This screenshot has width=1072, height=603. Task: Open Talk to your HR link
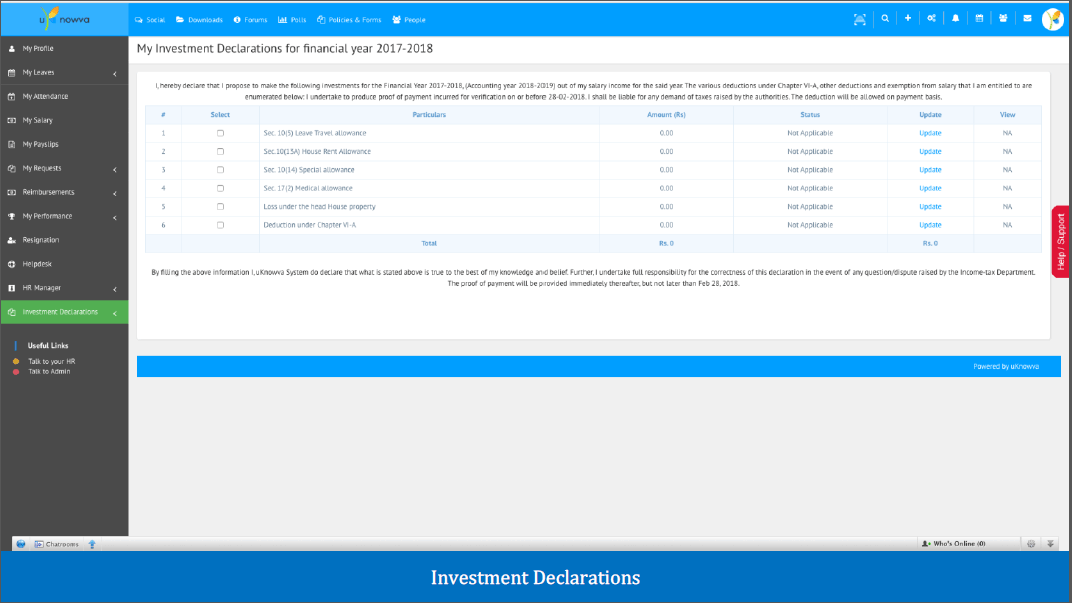(51, 362)
